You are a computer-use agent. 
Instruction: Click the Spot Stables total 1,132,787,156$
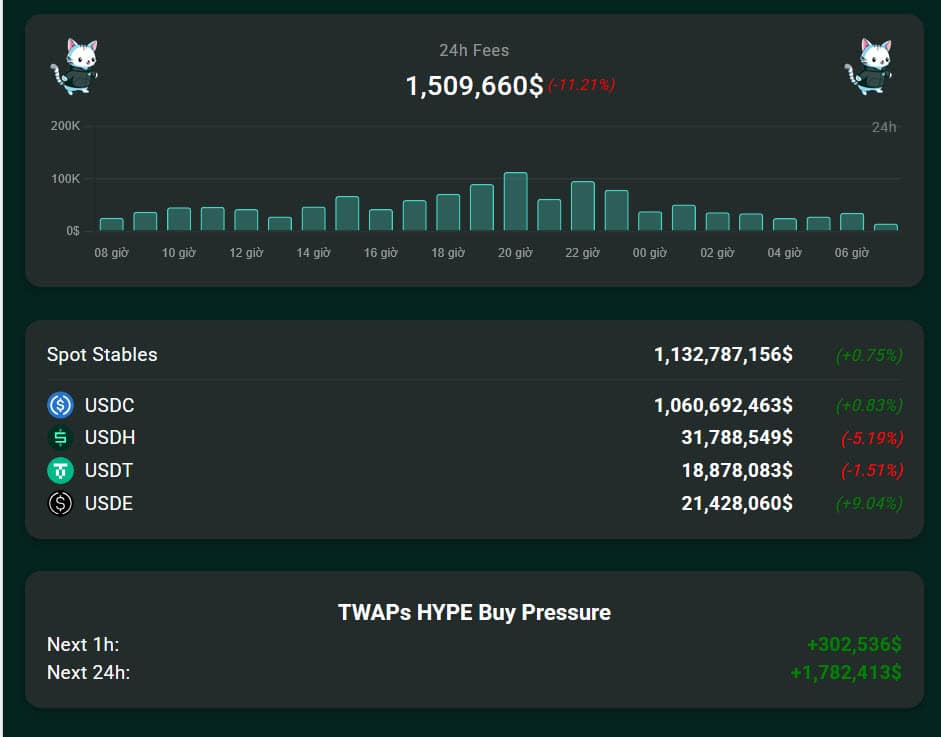723,354
